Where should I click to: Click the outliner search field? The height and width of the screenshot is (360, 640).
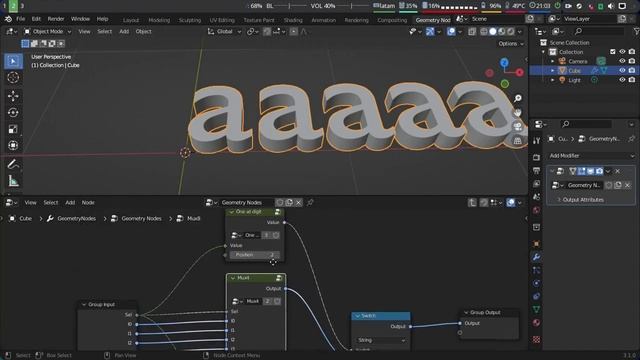point(598,31)
